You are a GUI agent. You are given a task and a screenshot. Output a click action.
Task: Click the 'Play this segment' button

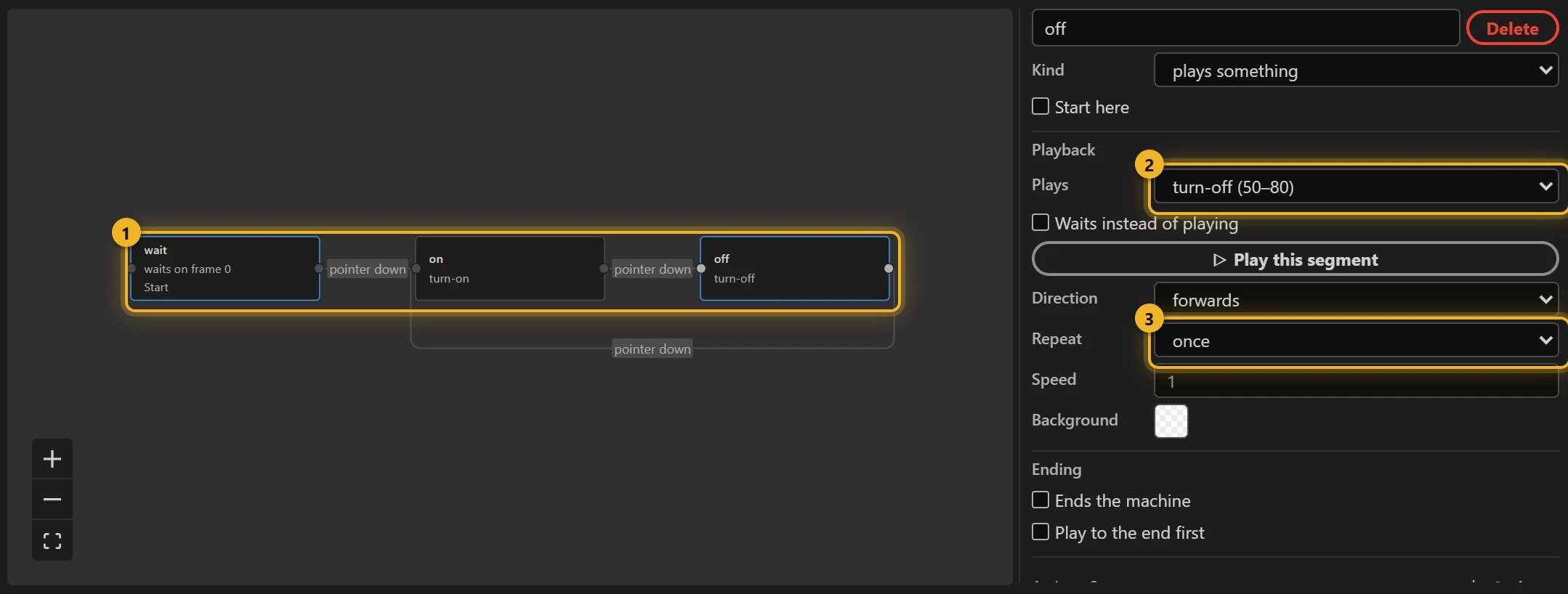[x=1295, y=259]
